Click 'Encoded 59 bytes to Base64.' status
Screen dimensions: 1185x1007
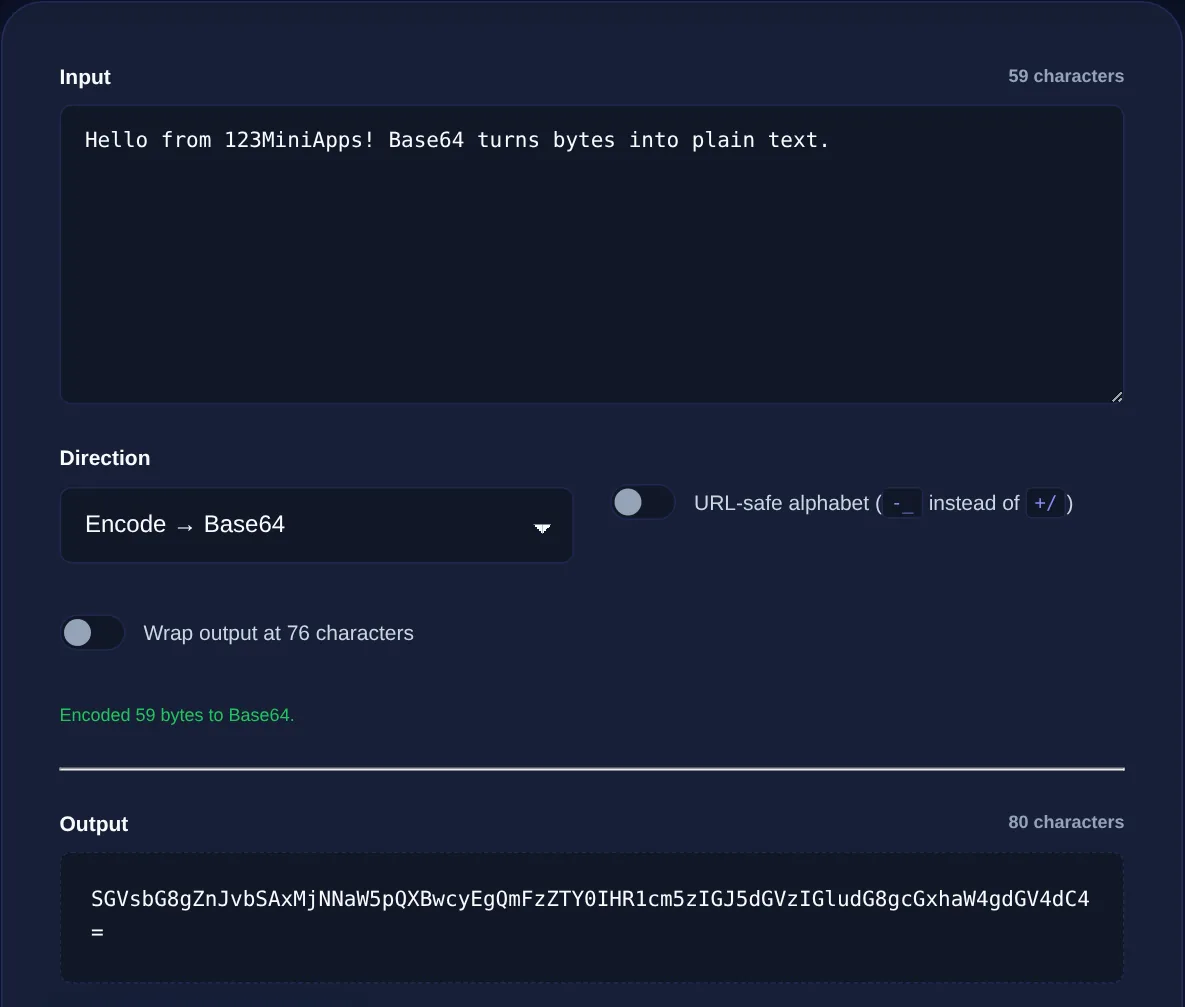point(177,715)
